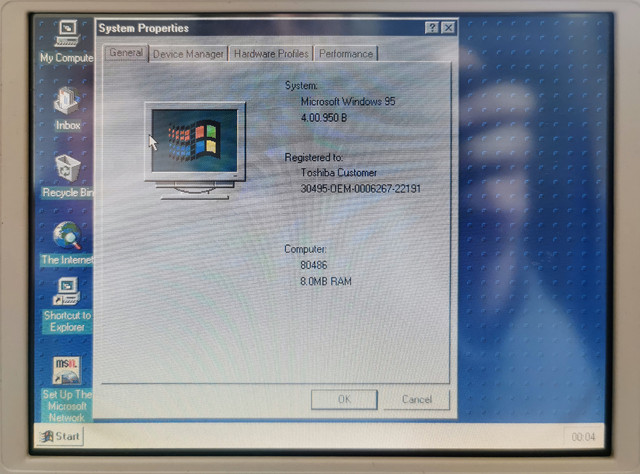Click the Toshiba Customer text
Screen dimensions: 640x474
pyautogui.click(x=339, y=173)
